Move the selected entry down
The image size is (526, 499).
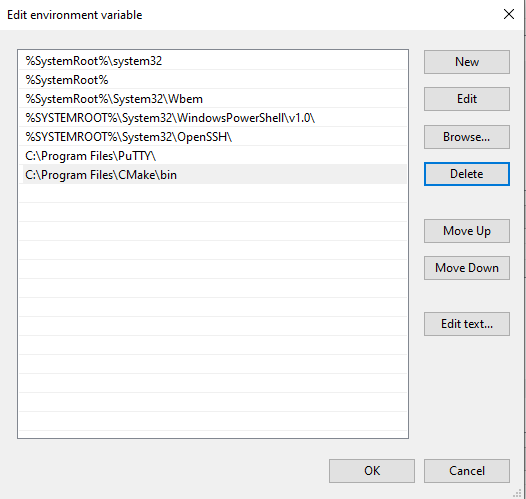[x=467, y=268]
